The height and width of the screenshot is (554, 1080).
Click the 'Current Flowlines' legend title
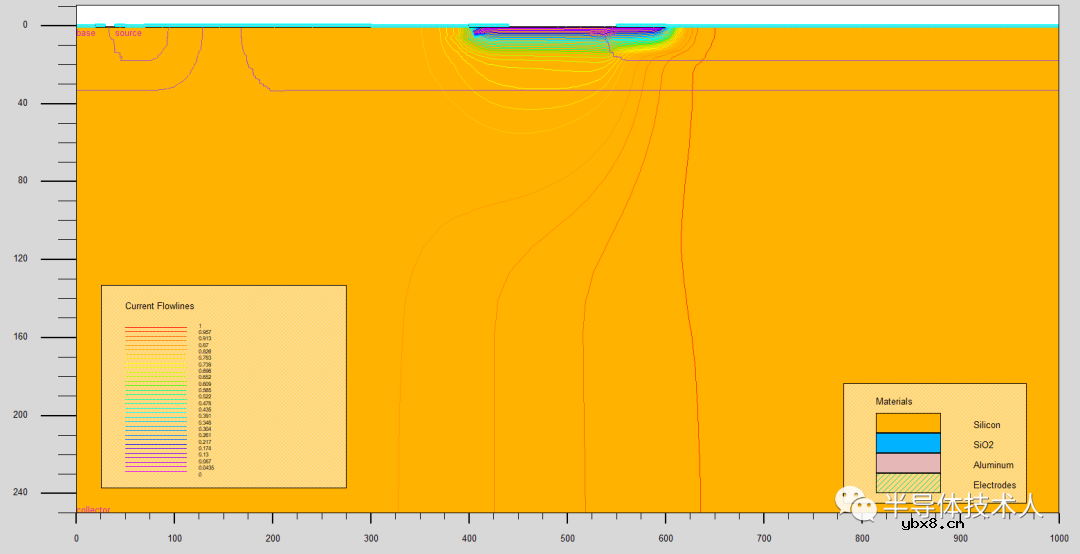159,306
